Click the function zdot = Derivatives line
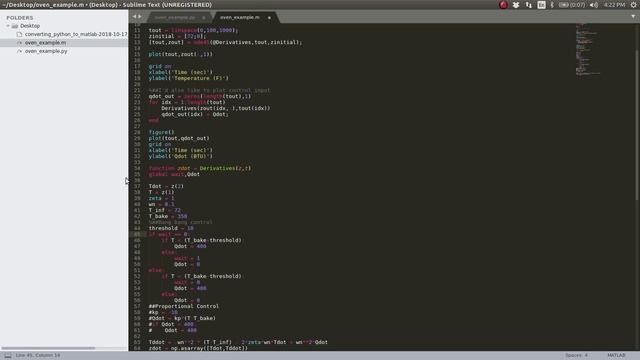 point(200,168)
